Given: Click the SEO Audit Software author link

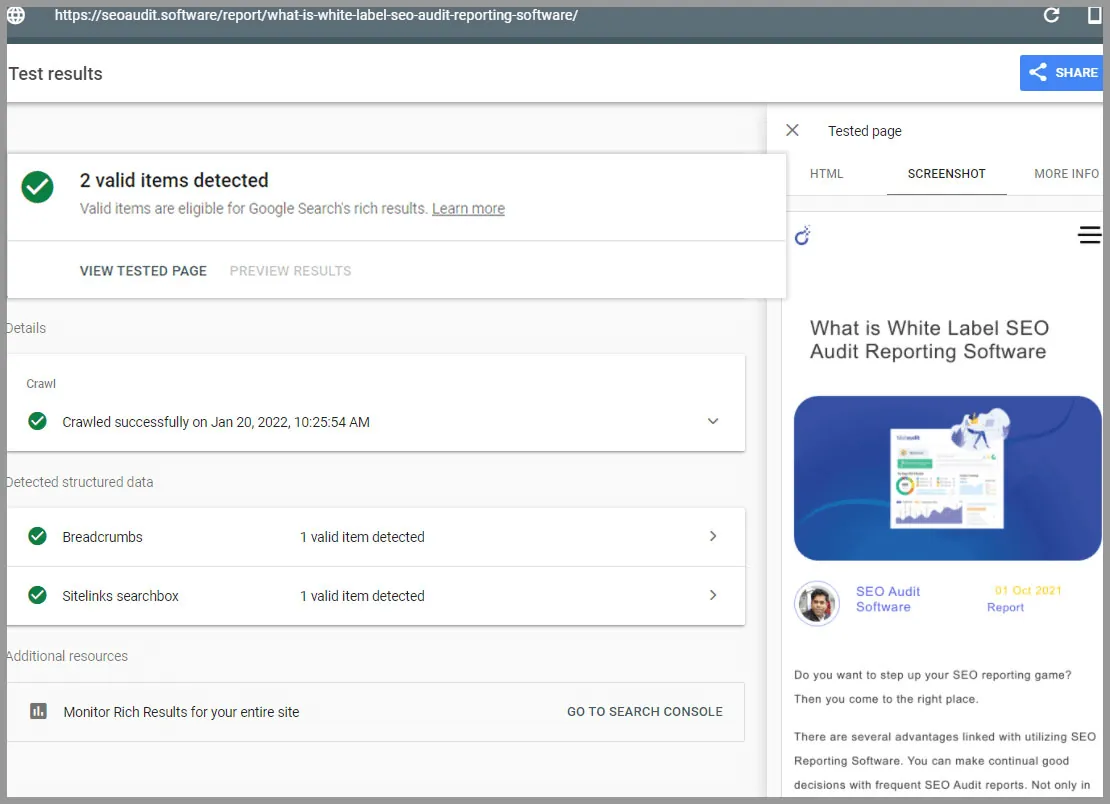Looking at the screenshot, I should tap(888, 599).
